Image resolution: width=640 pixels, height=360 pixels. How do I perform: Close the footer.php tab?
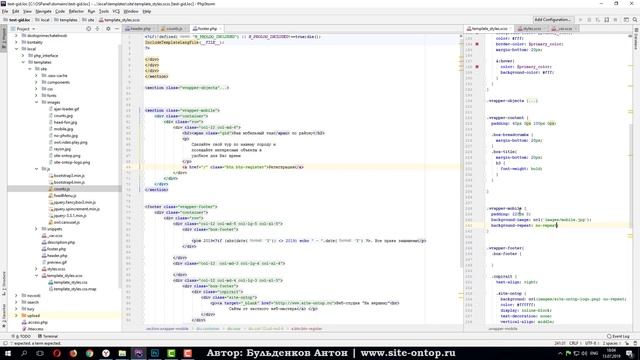220,29
